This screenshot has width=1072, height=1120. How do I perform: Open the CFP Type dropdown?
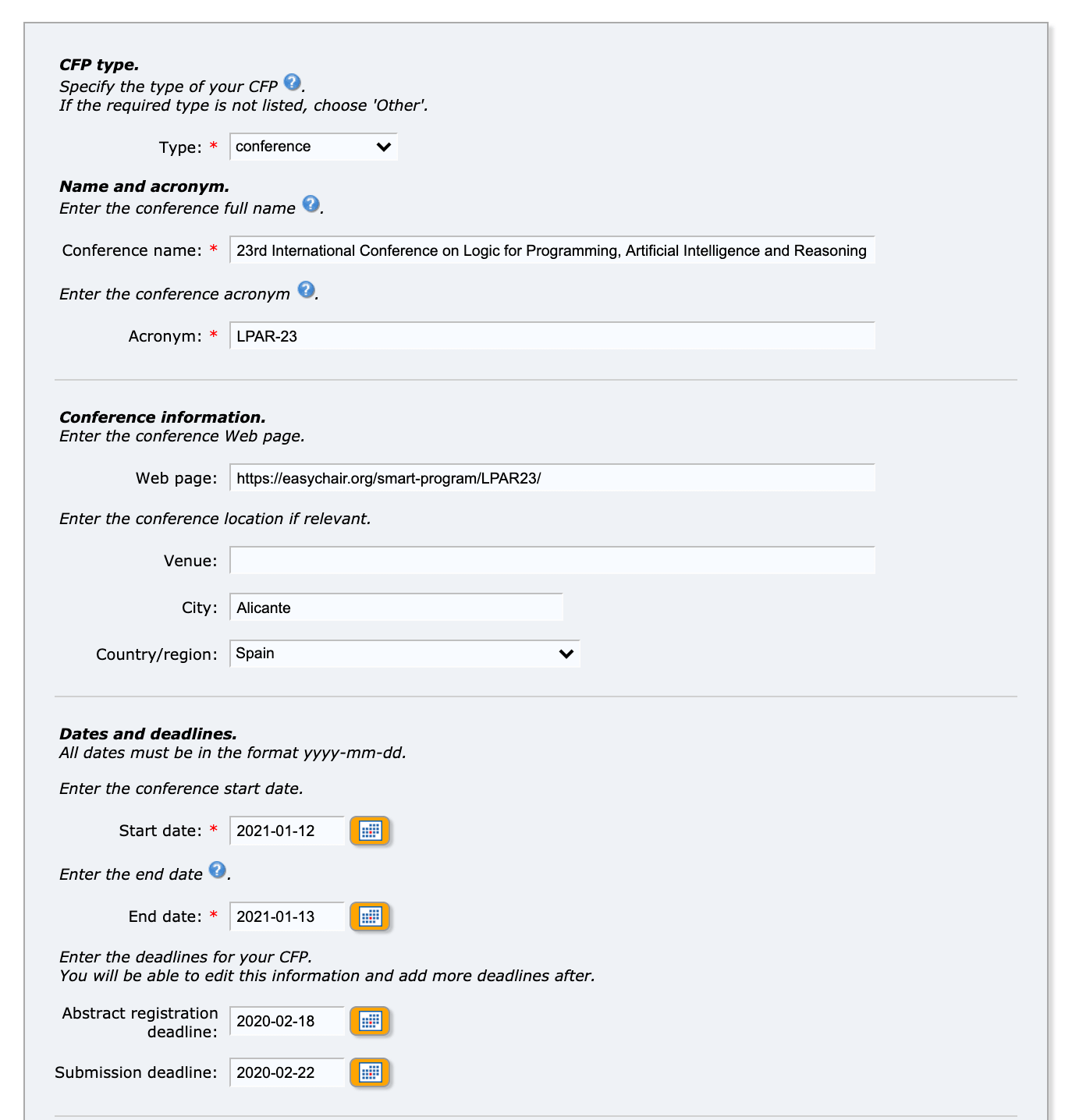(314, 147)
